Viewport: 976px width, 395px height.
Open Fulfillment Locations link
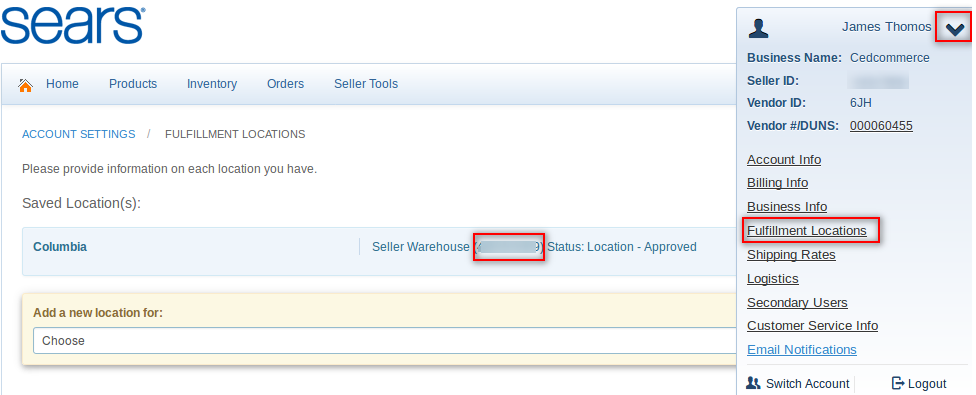pos(807,230)
